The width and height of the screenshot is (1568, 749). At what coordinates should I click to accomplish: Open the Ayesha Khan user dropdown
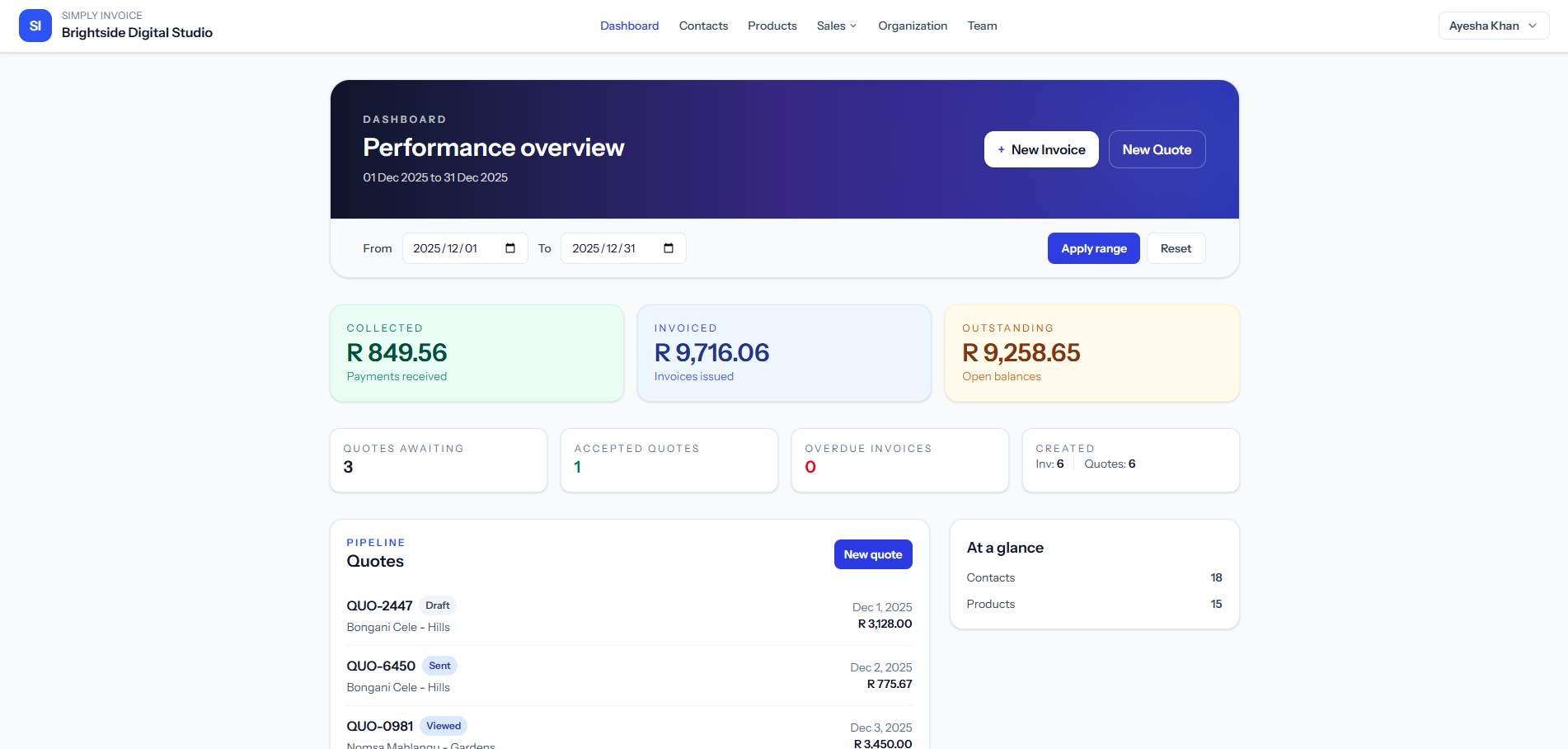tap(1494, 26)
